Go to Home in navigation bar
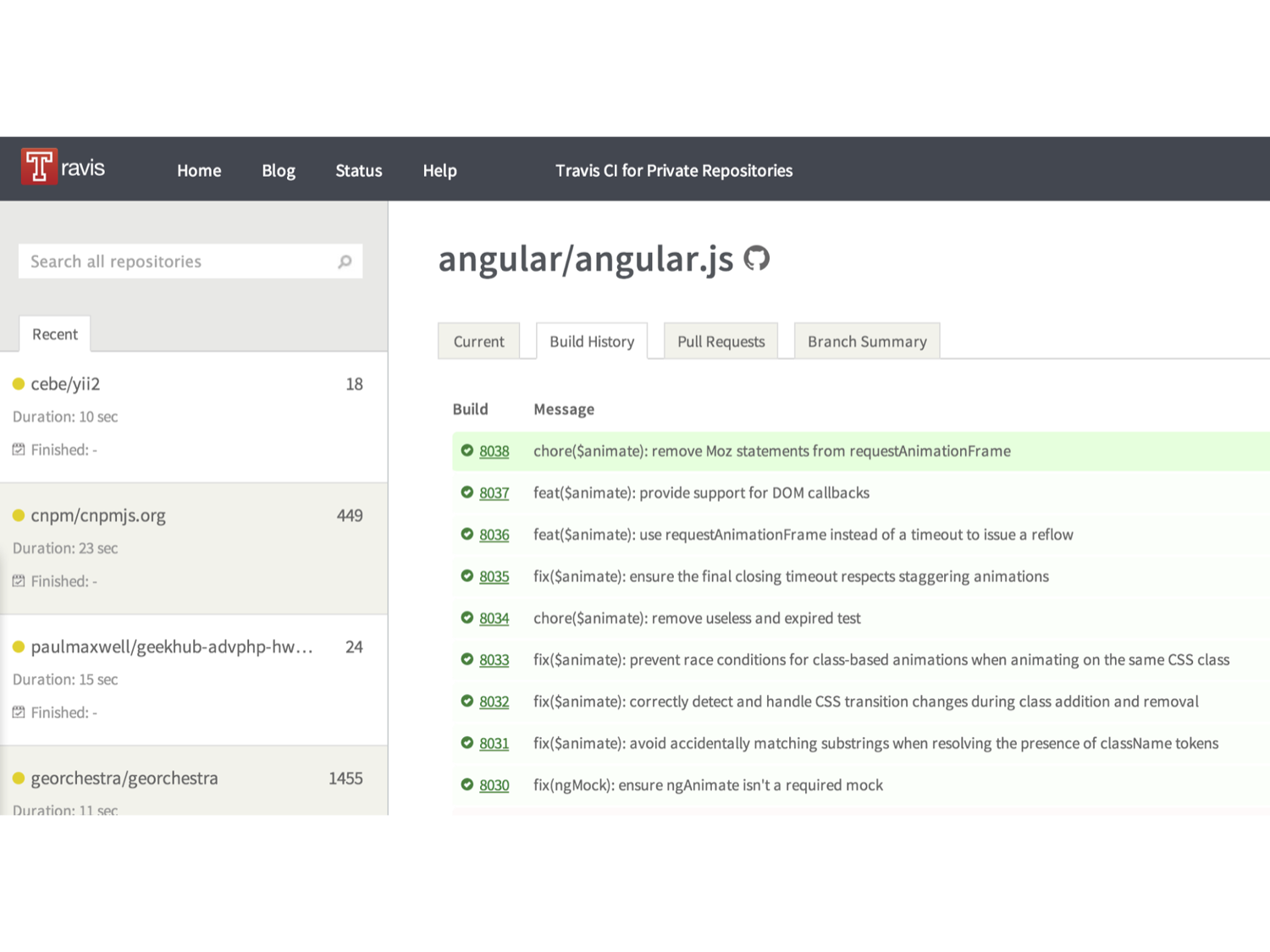The height and width of the screenshot is (952, 1270). [199, 170]
